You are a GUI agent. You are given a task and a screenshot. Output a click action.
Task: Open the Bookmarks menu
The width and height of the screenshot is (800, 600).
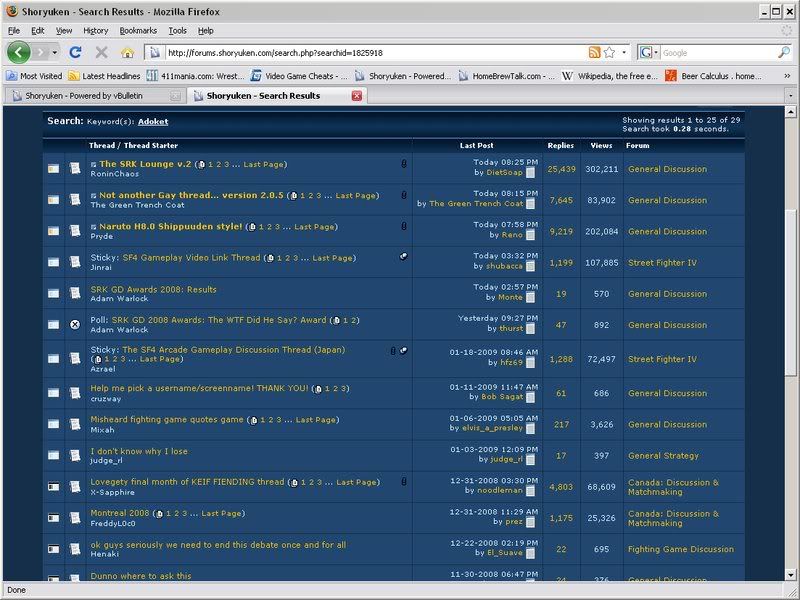click(138, 31)
